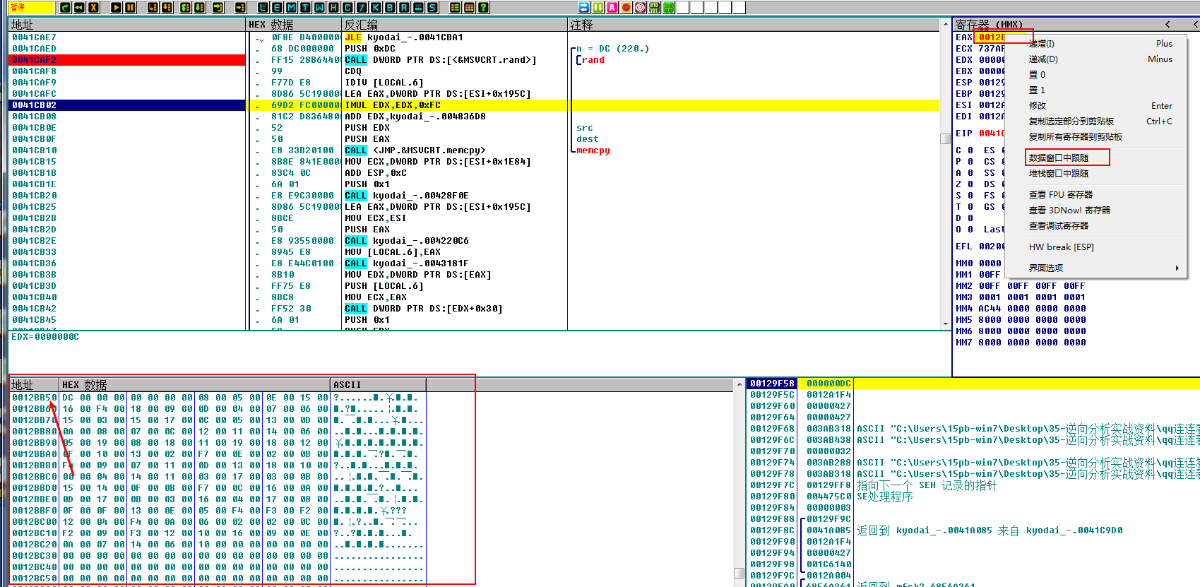The image size is (1200, 587).
Task: Click the Appearance options grid icon
Action: (469, 7)
